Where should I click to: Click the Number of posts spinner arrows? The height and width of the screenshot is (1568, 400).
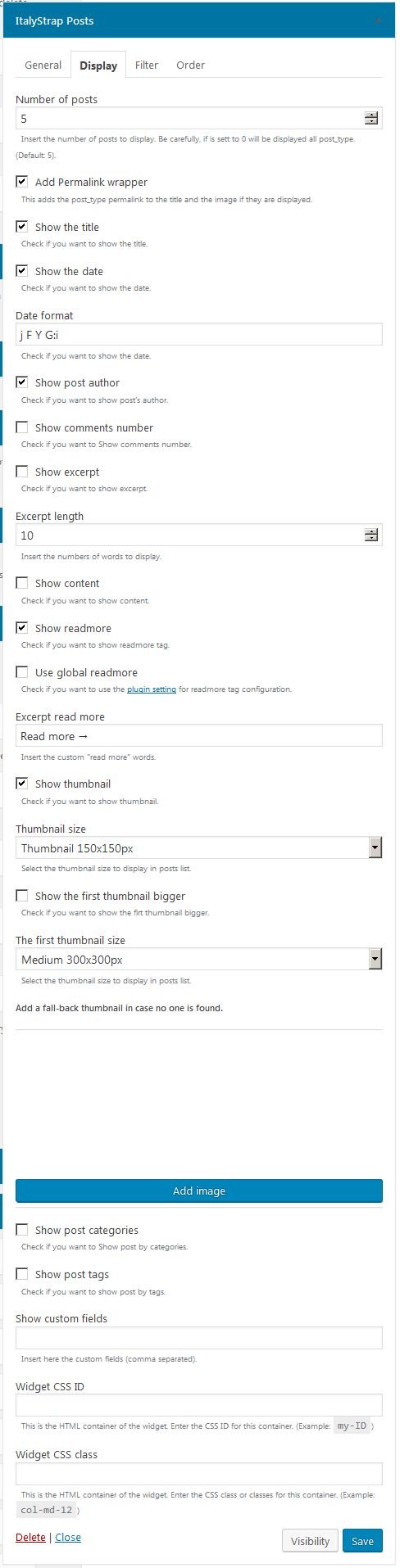371,118
